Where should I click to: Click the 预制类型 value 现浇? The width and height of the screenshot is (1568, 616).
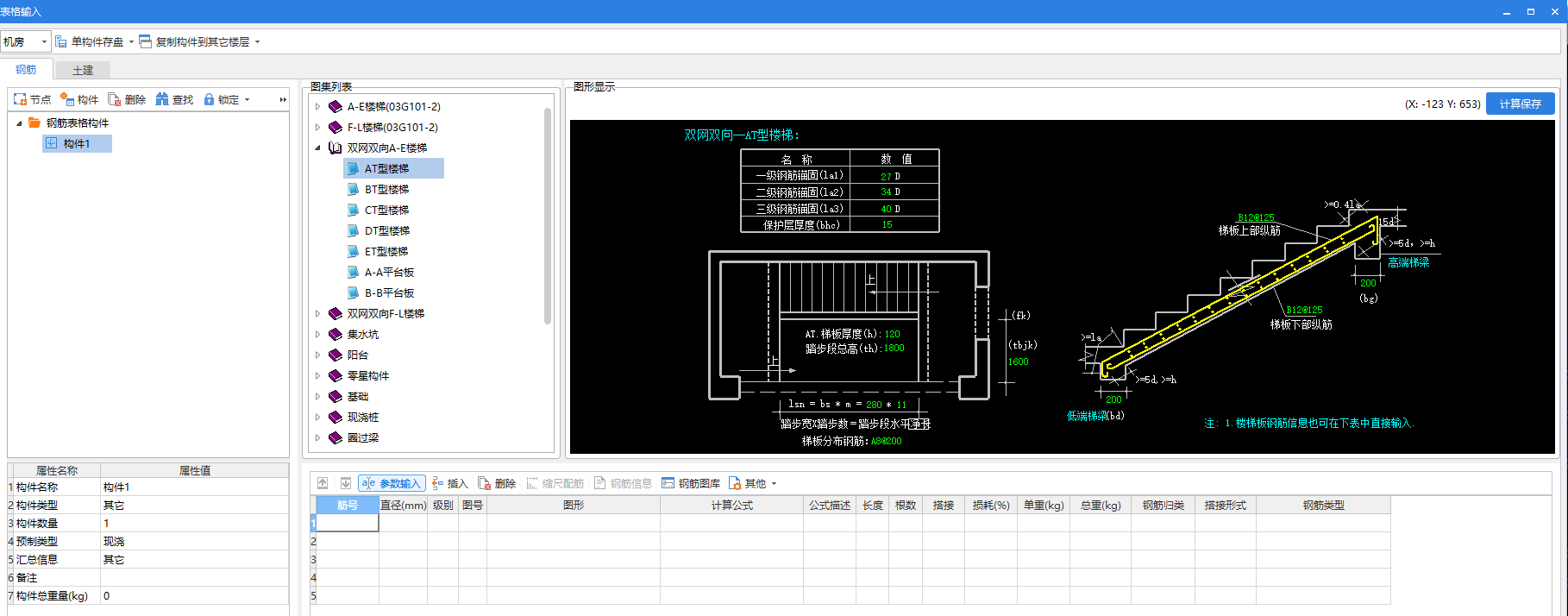click(x=194, y=542)
